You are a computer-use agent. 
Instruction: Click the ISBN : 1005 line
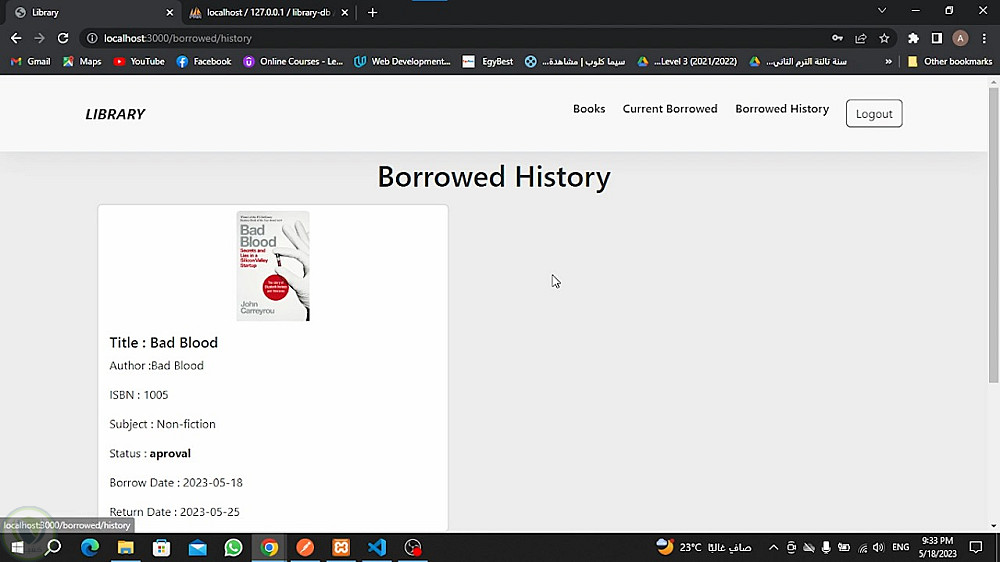[x=138, y=395]
